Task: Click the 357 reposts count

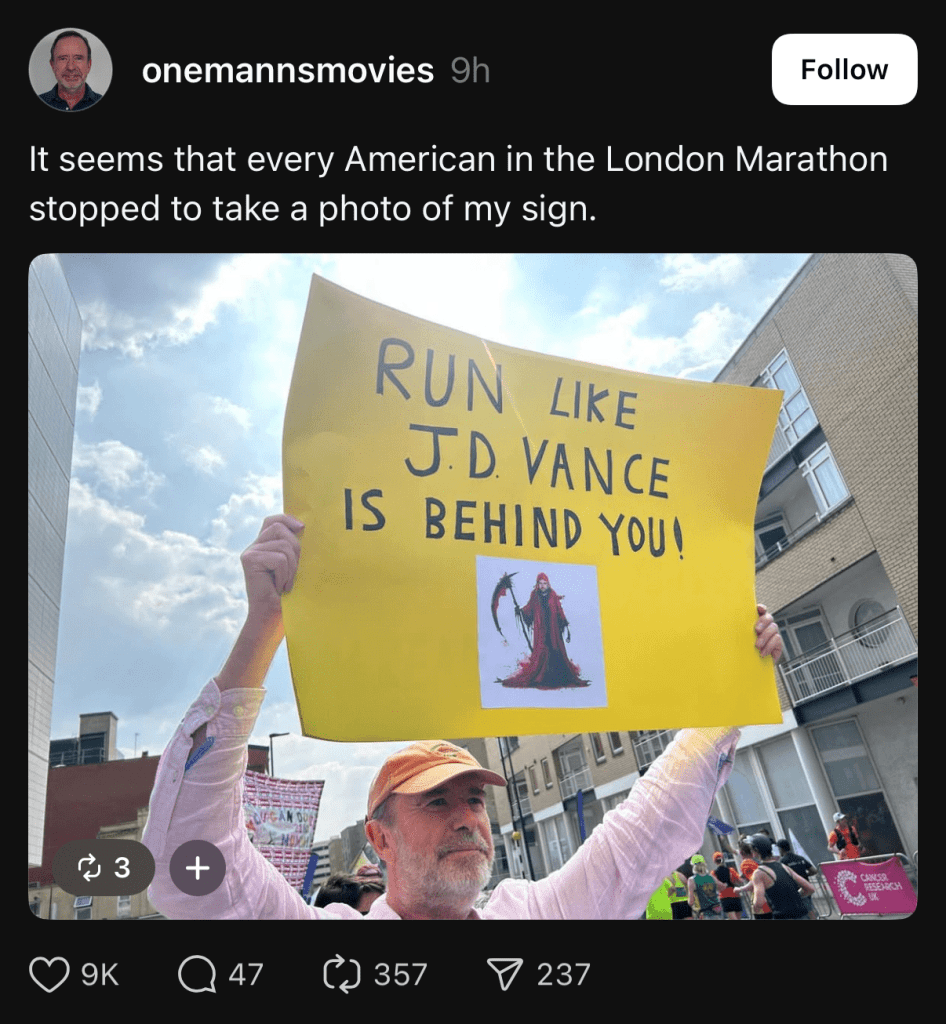Action: pyautogui.click(x=400, y=974)
